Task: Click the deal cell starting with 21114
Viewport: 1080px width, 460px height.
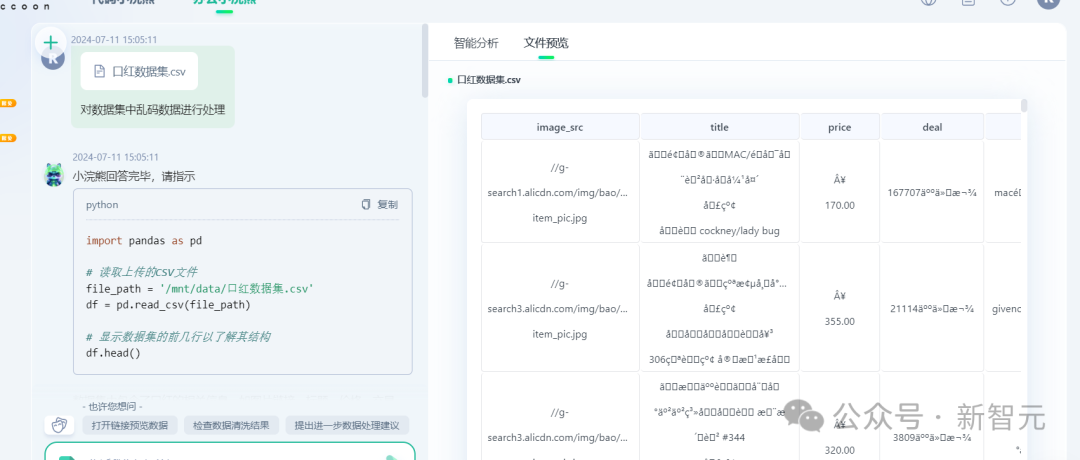Action: 933,308
